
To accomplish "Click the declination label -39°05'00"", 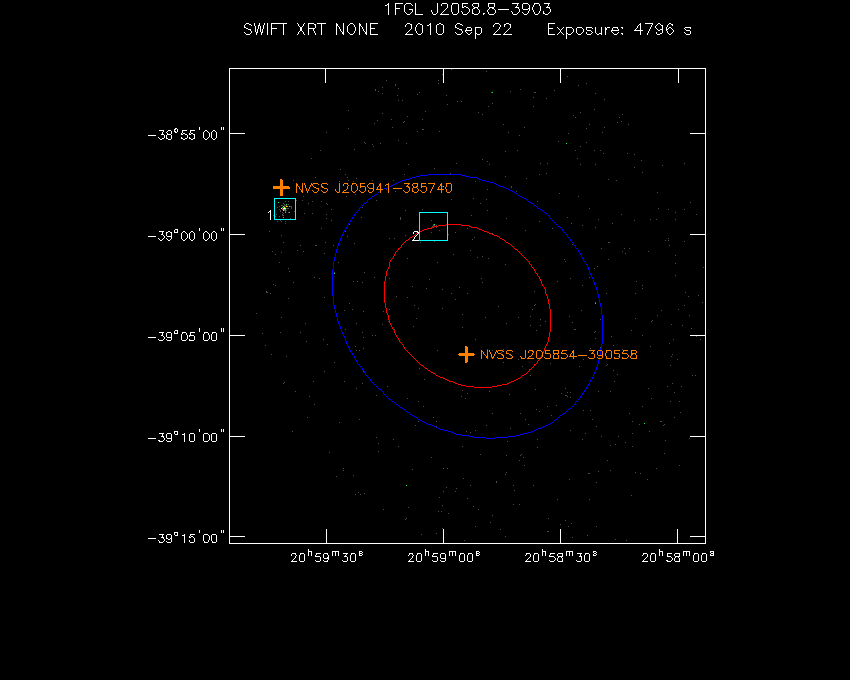I will point(186,336).
